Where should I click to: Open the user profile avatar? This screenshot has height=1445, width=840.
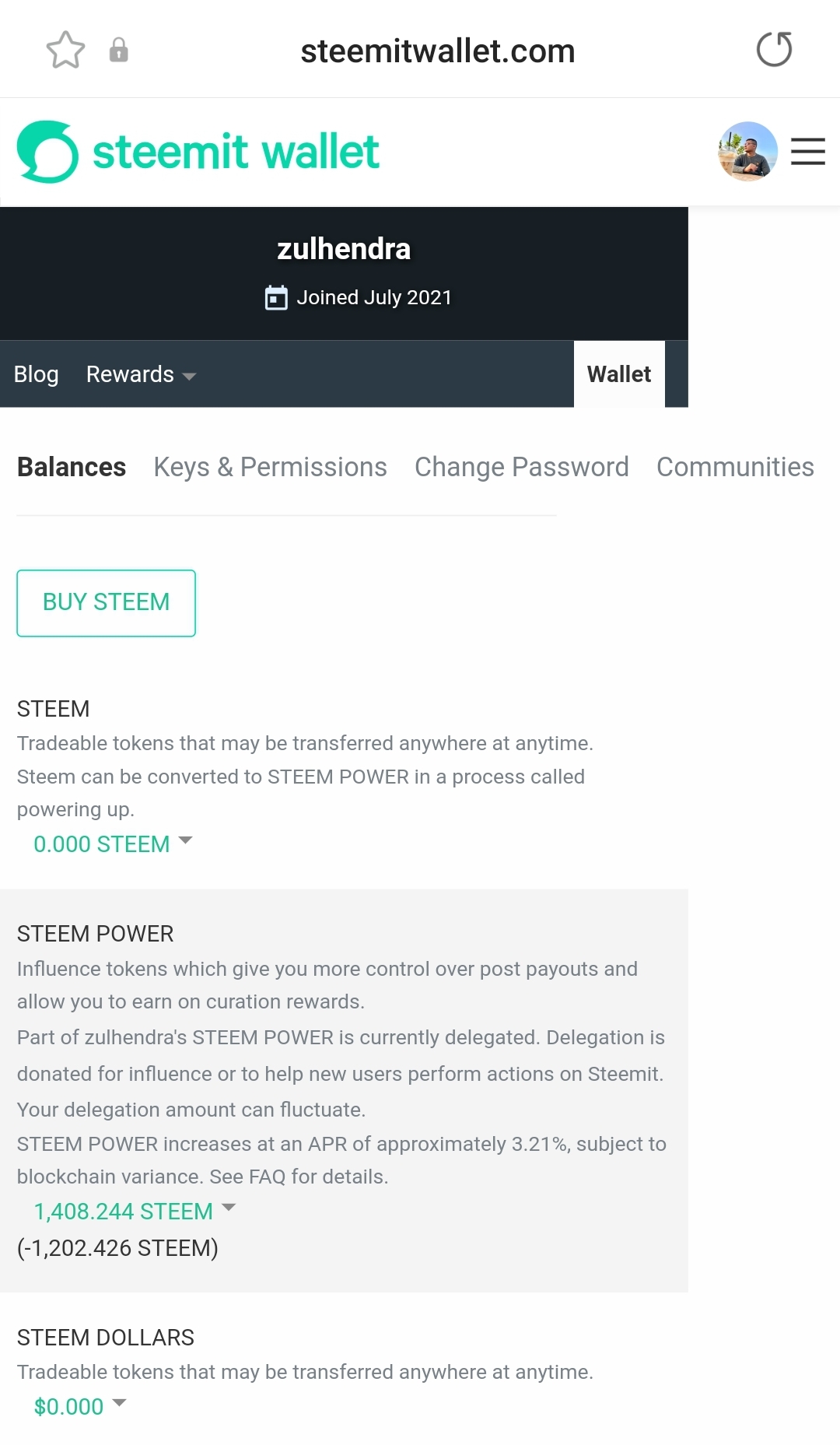[747, 152]
